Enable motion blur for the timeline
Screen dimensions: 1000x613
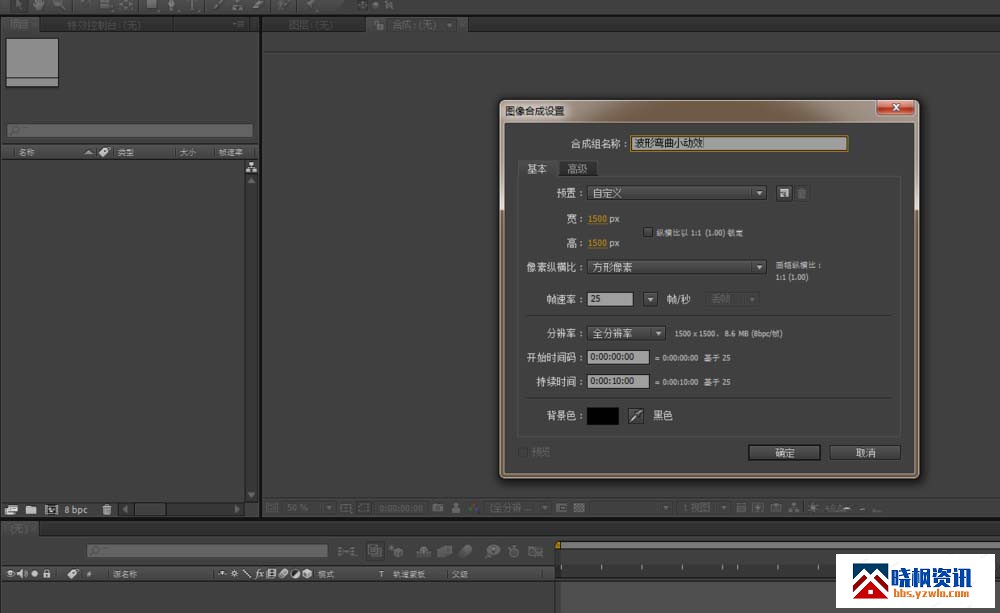[466, 551]
